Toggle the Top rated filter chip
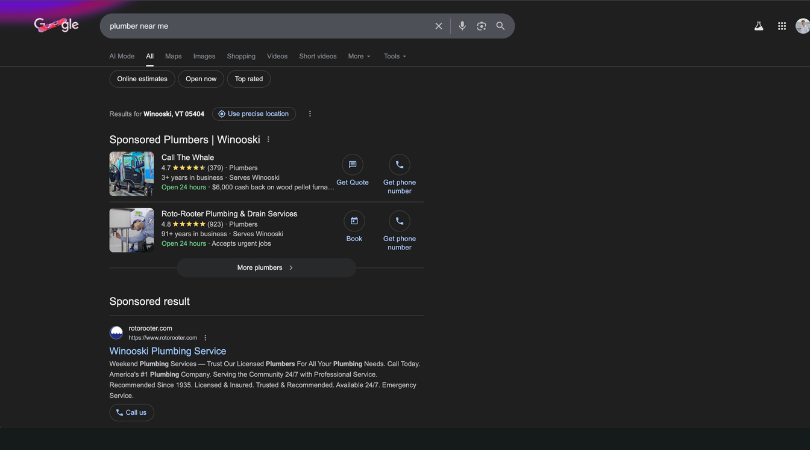The image size is (810, 450). [x=248, y=79]
